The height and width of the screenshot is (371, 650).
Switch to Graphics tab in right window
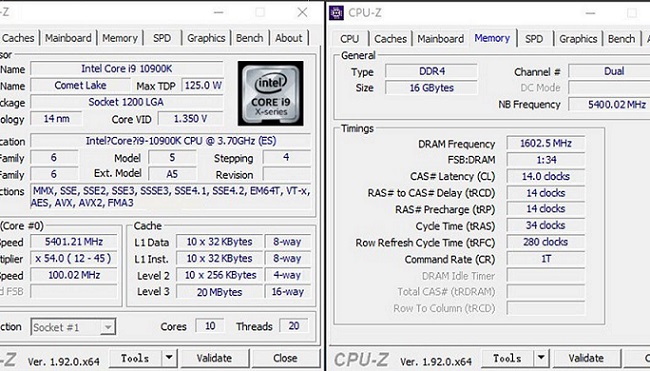[578, 39]
